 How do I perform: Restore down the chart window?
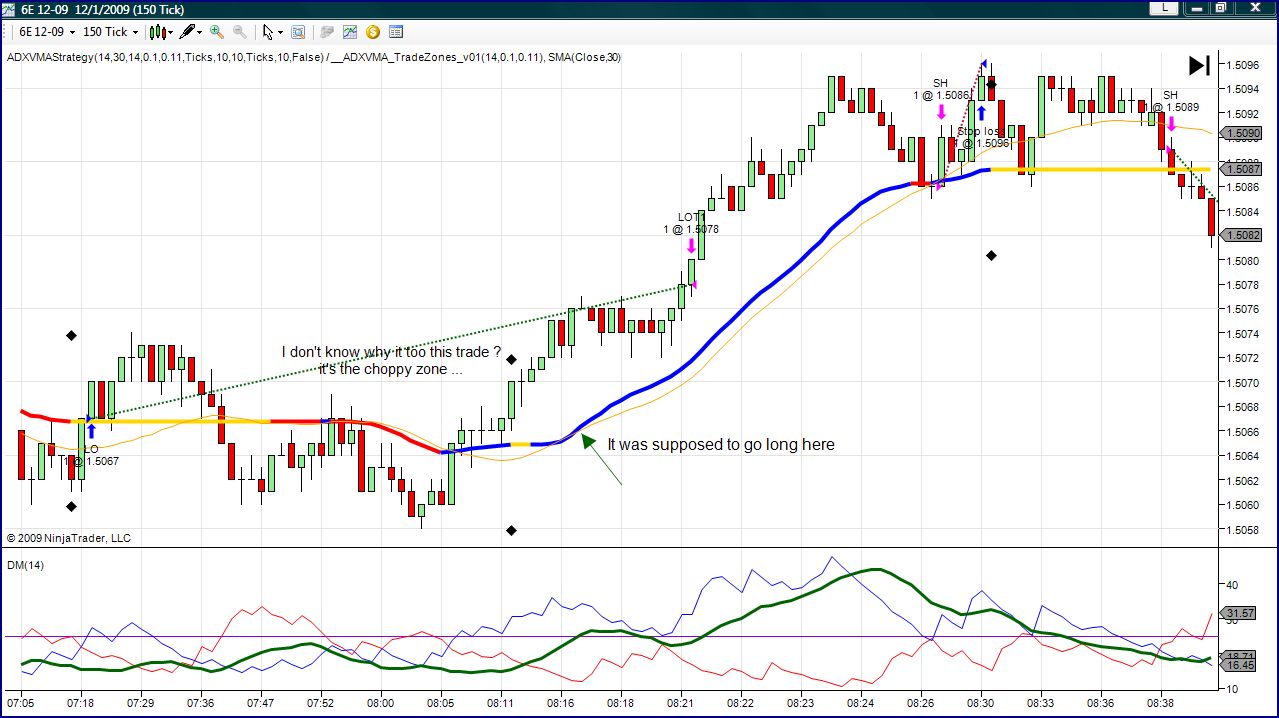[x=1222, y=8]
